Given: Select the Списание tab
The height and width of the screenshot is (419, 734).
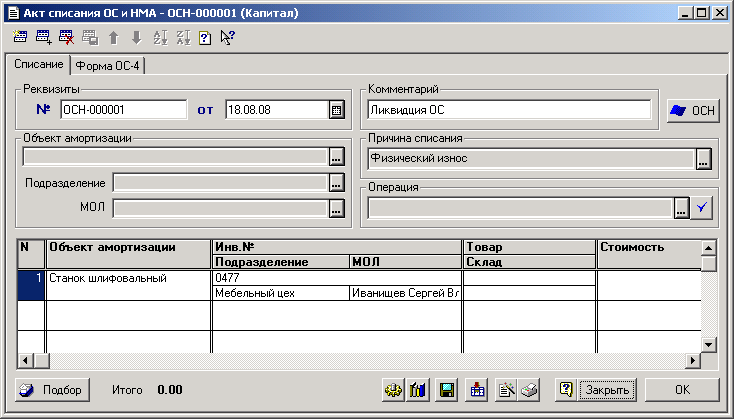Looking at the screenshot, I should click(38, 65).
